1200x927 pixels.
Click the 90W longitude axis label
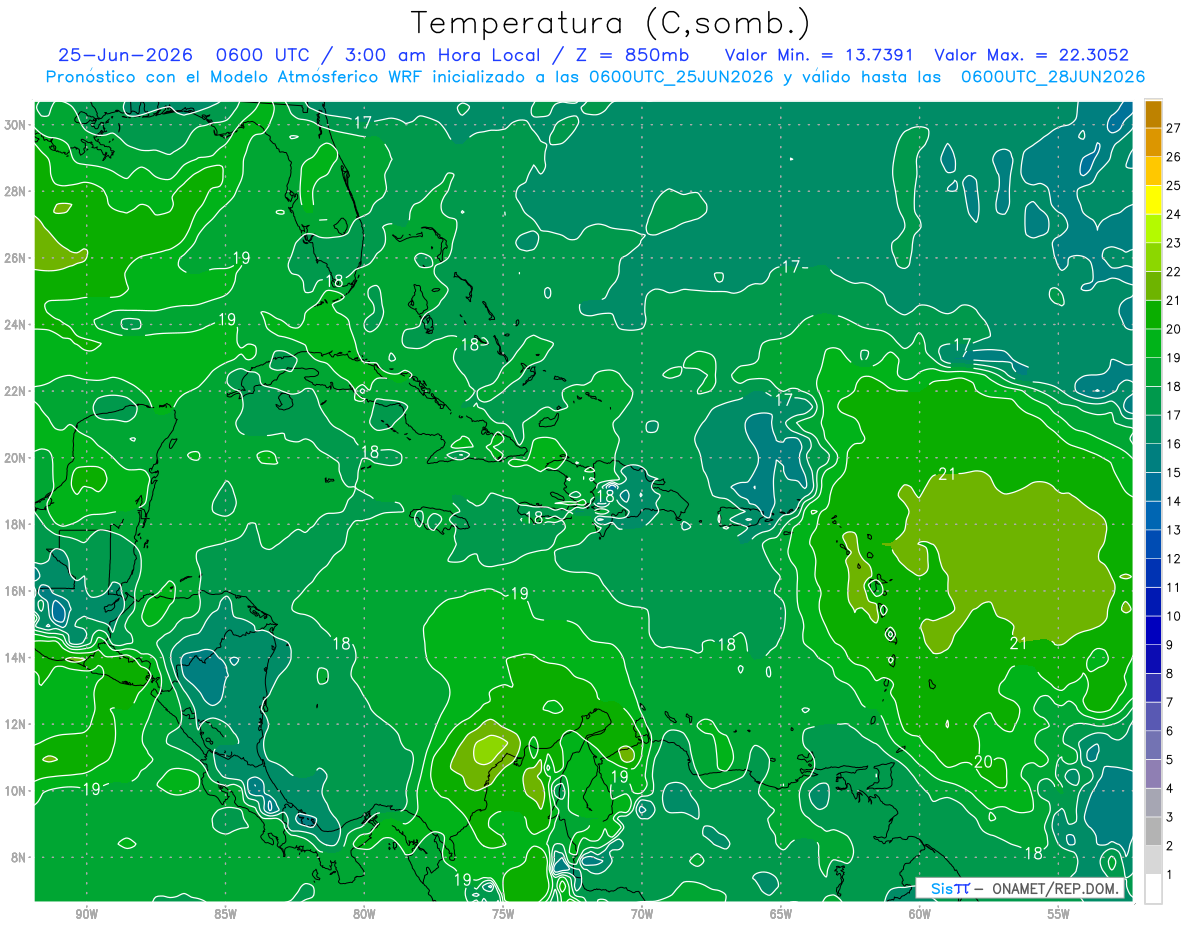(86, 914)
